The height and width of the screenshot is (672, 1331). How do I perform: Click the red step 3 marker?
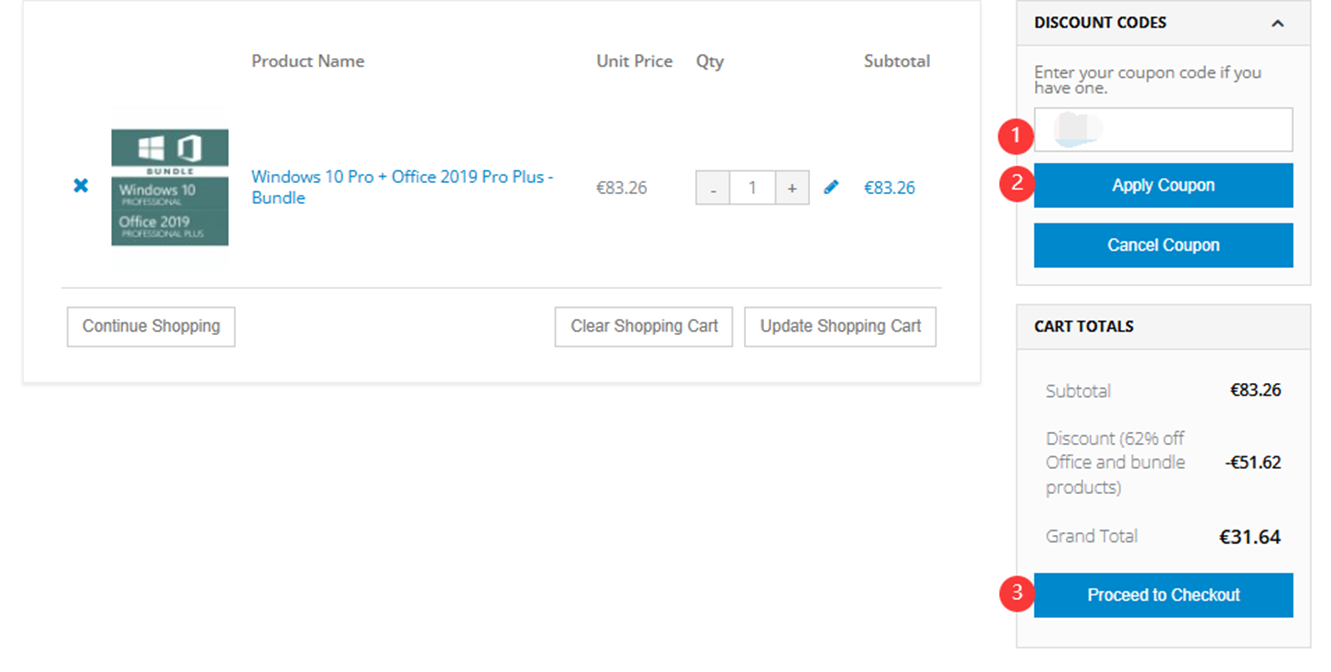(1017, 593)
